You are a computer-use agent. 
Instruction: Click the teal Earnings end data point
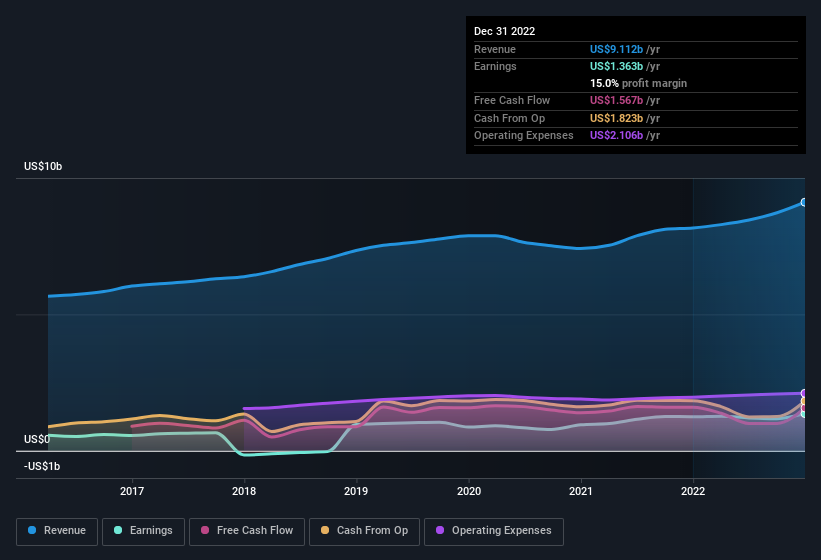804,414
